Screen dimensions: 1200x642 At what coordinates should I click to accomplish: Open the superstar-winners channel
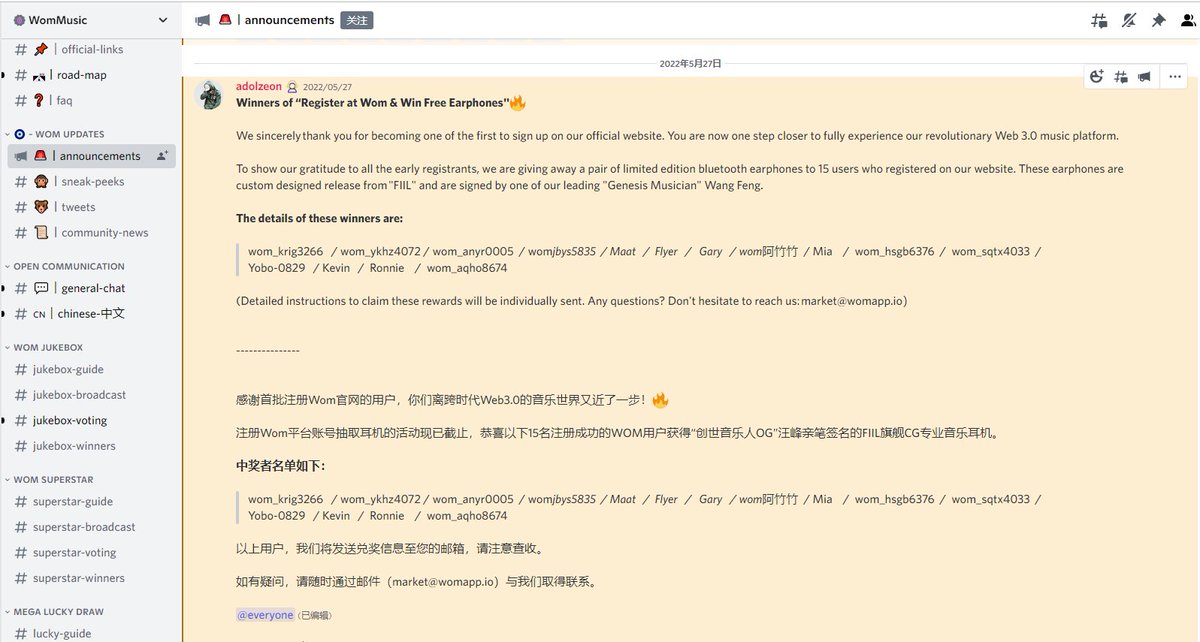[92, 578]
